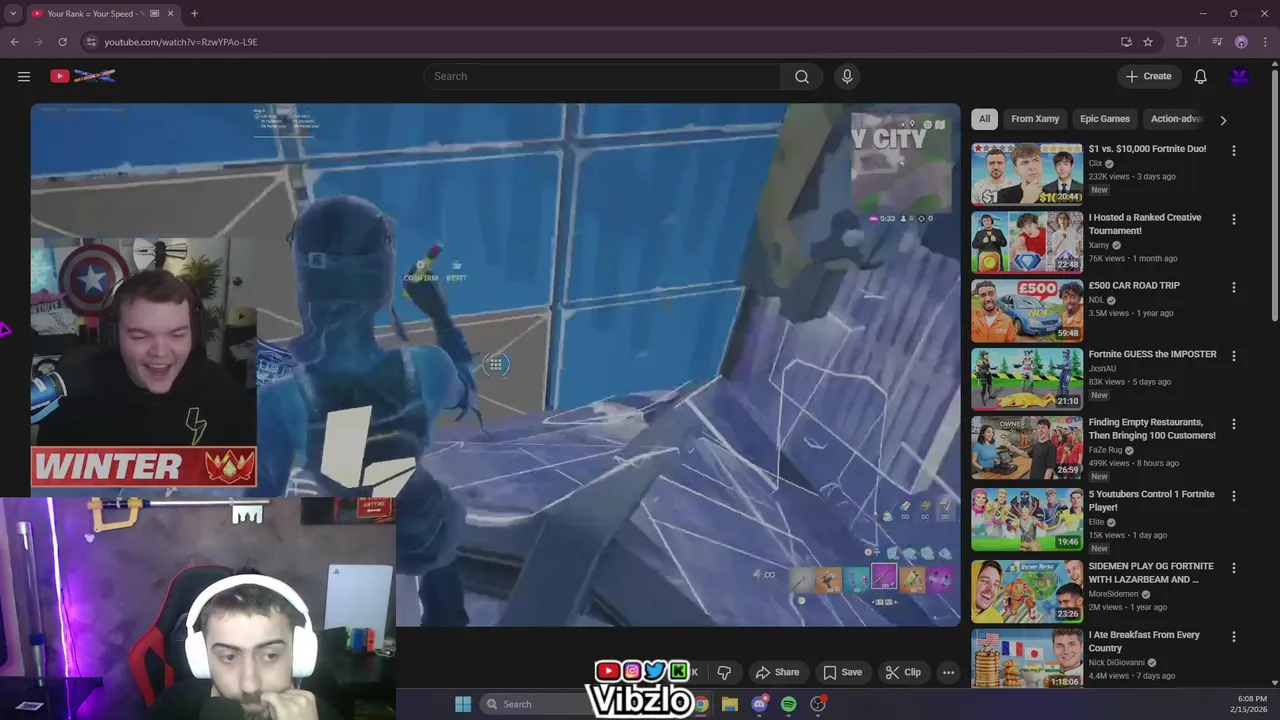This screenshot has height=720, width=1280.
Task: Open '$1 vs. $10,000 Fortnite Duo!' thumbnail
Action: point(1027,174)
